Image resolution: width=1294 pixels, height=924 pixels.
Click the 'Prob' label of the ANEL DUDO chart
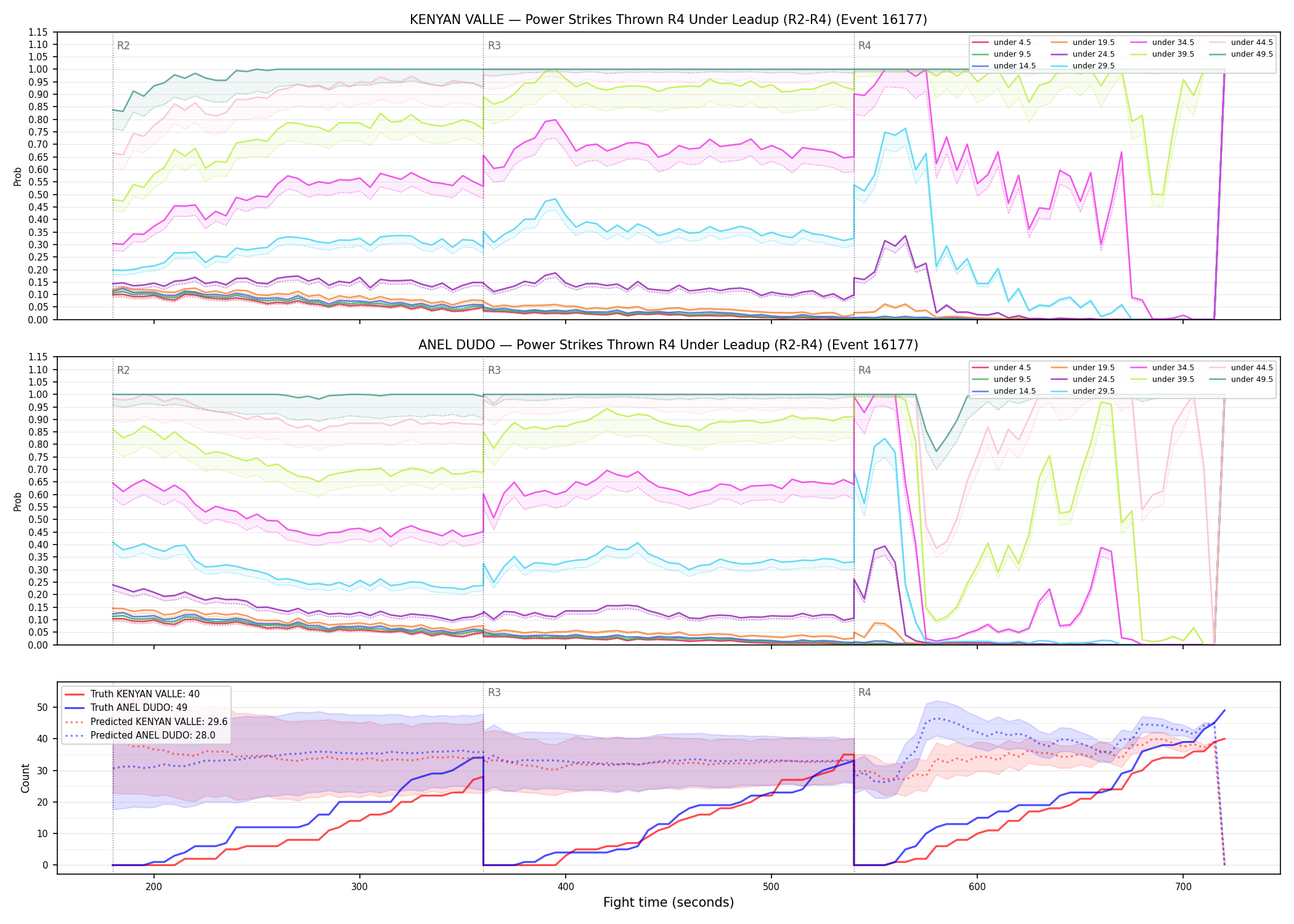[18, 501]
